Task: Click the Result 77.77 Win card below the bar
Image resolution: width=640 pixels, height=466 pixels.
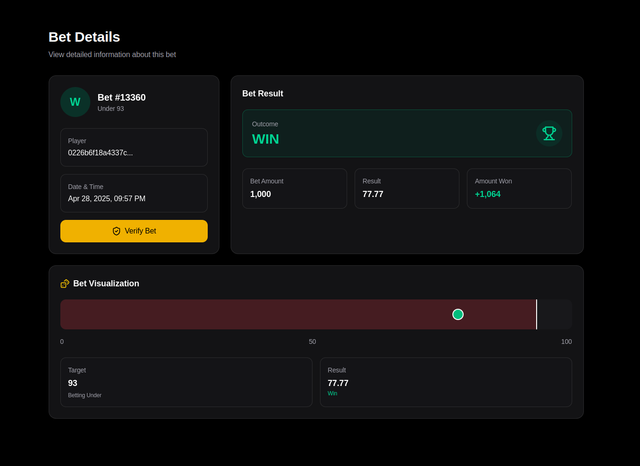Action: point(446,382)
